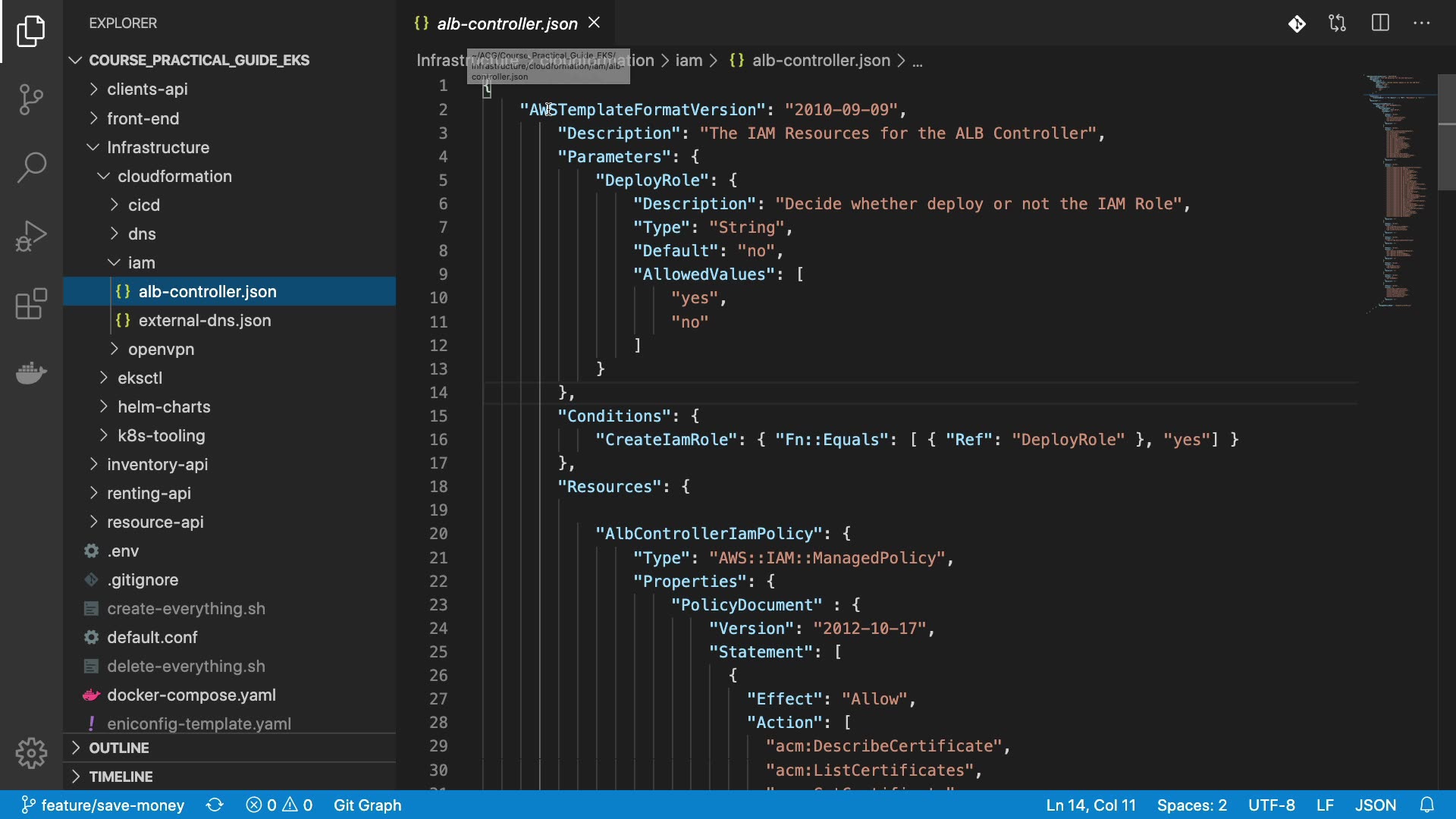Collapse the iam folder
Image resolution: width=1456 pixels, height=819 pixels.
[x=141, y=263]
